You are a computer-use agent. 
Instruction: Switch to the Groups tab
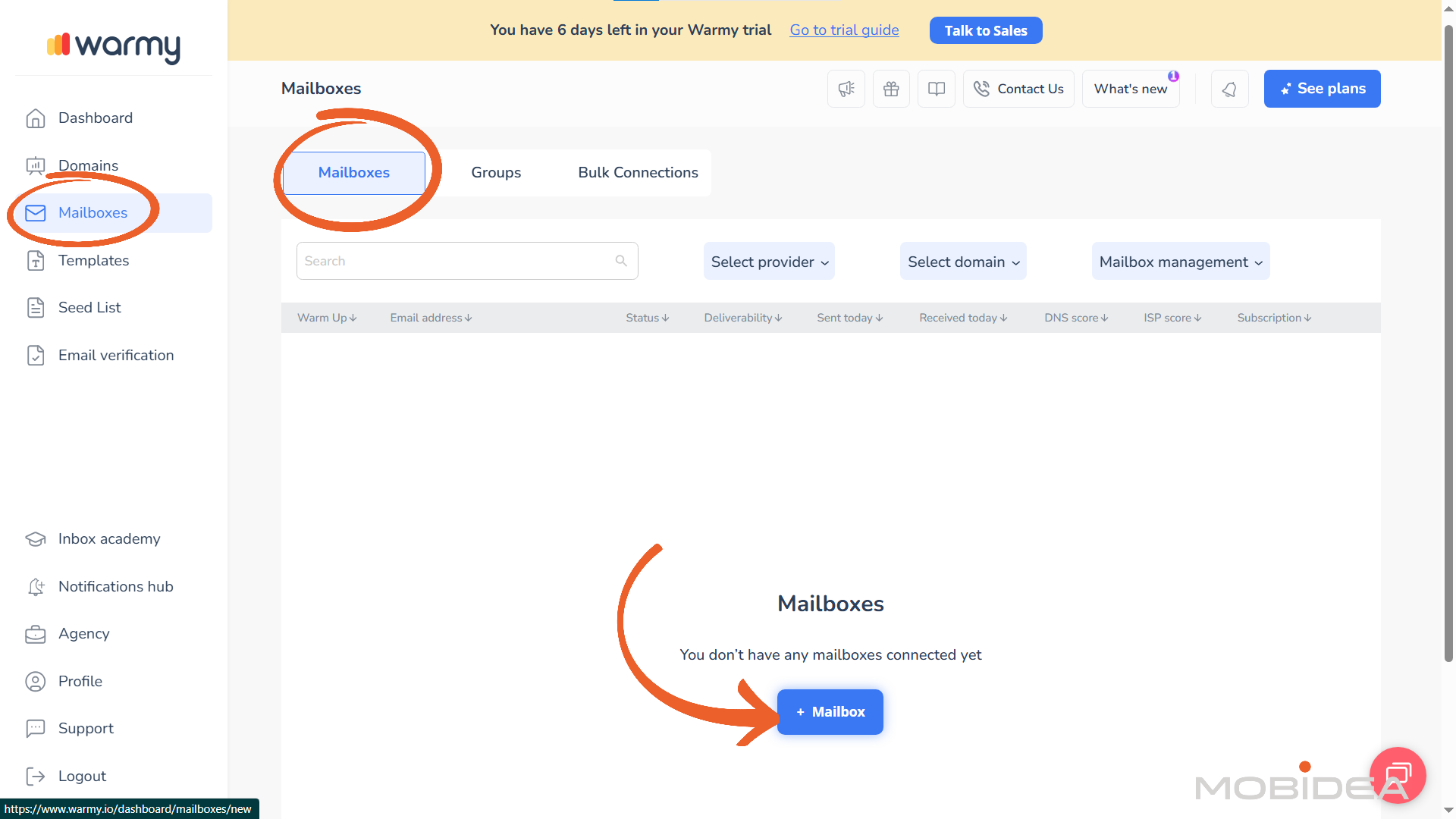click(496, 173)
